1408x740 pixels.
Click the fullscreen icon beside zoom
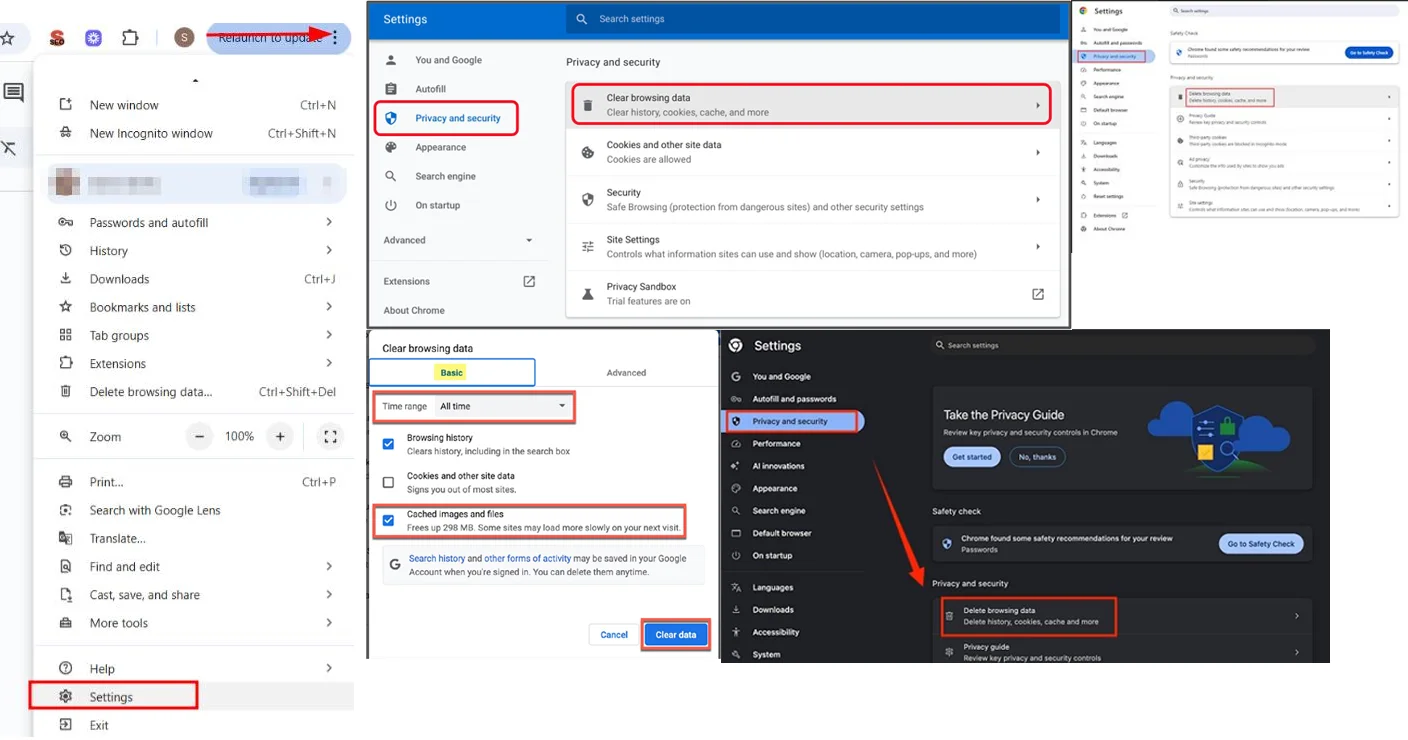(x=330, y=436)
